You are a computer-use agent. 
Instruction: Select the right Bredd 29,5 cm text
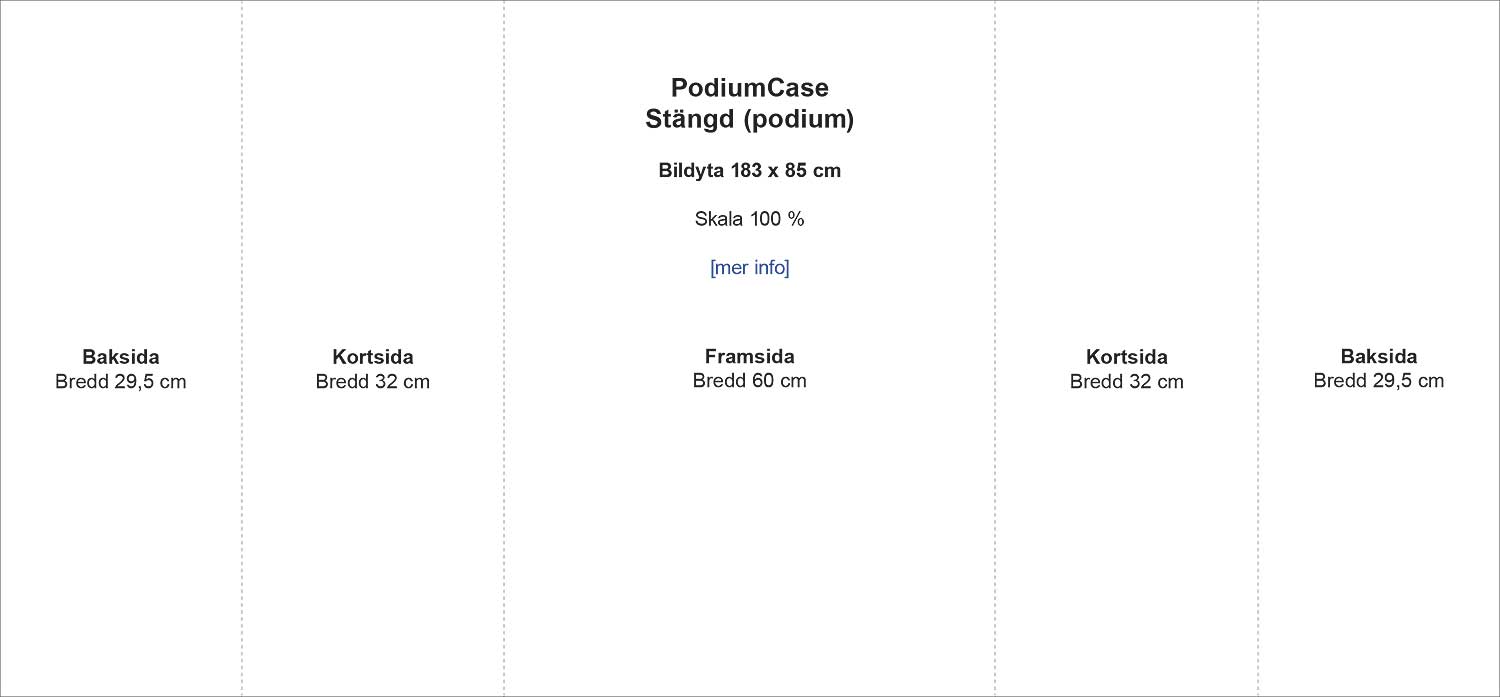(1378, 381)
